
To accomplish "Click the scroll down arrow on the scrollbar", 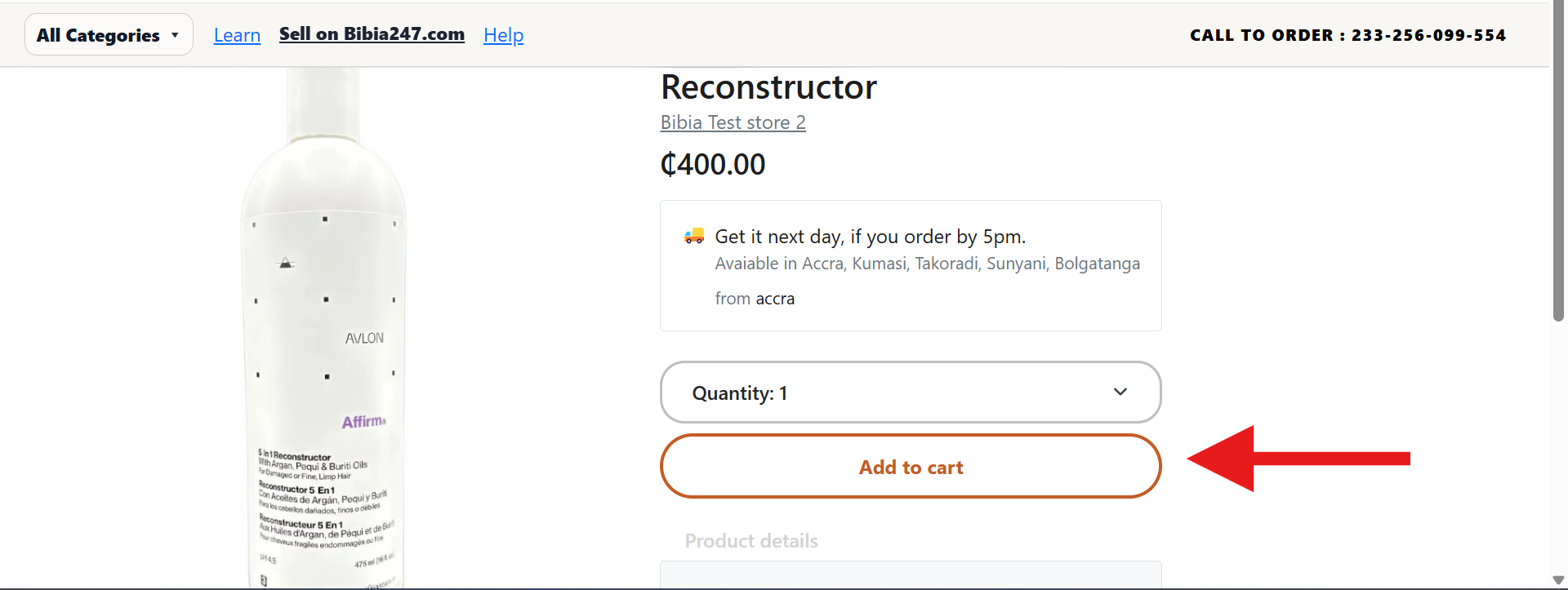I will (x=1558, y=580).
